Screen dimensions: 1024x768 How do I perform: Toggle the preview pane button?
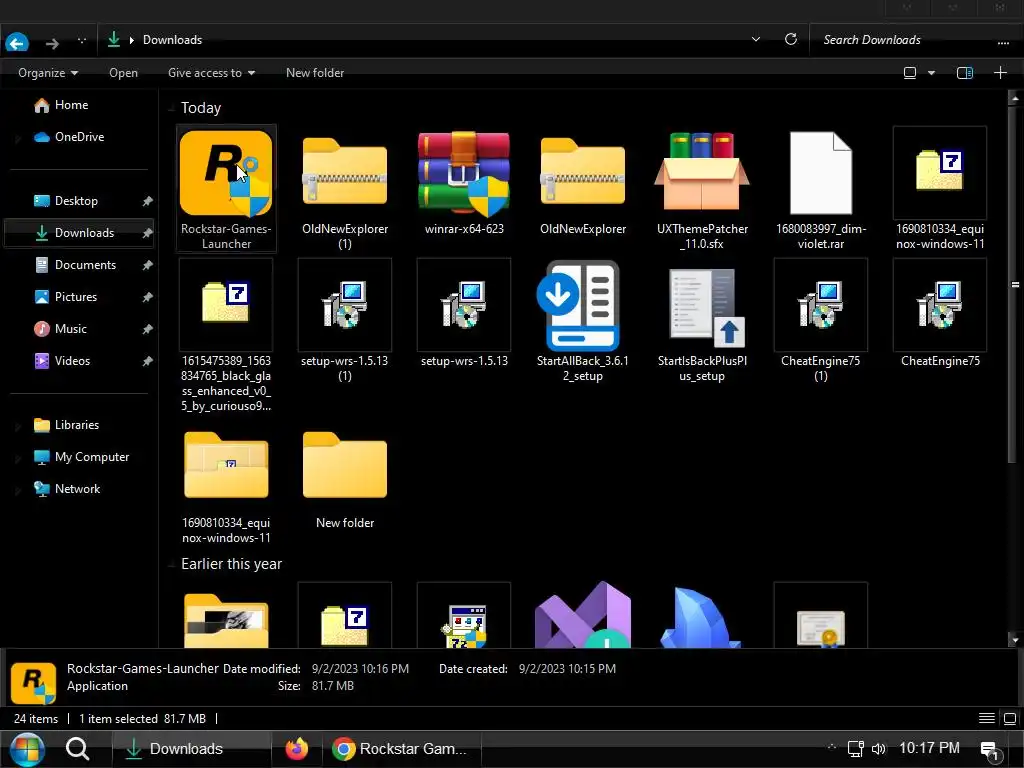pyautogui.click(x=965, y=72)
